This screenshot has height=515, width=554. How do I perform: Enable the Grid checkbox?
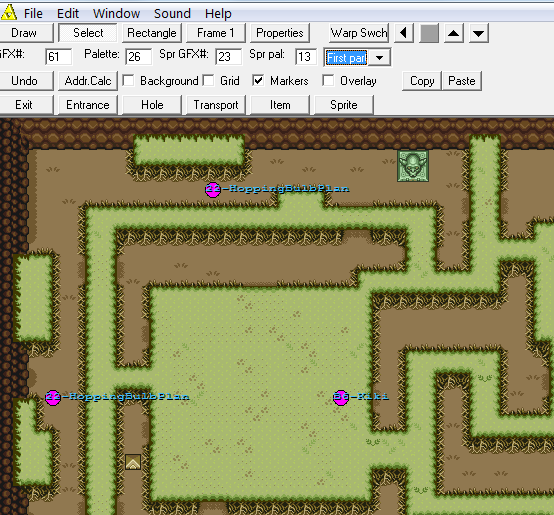point(208,81)
